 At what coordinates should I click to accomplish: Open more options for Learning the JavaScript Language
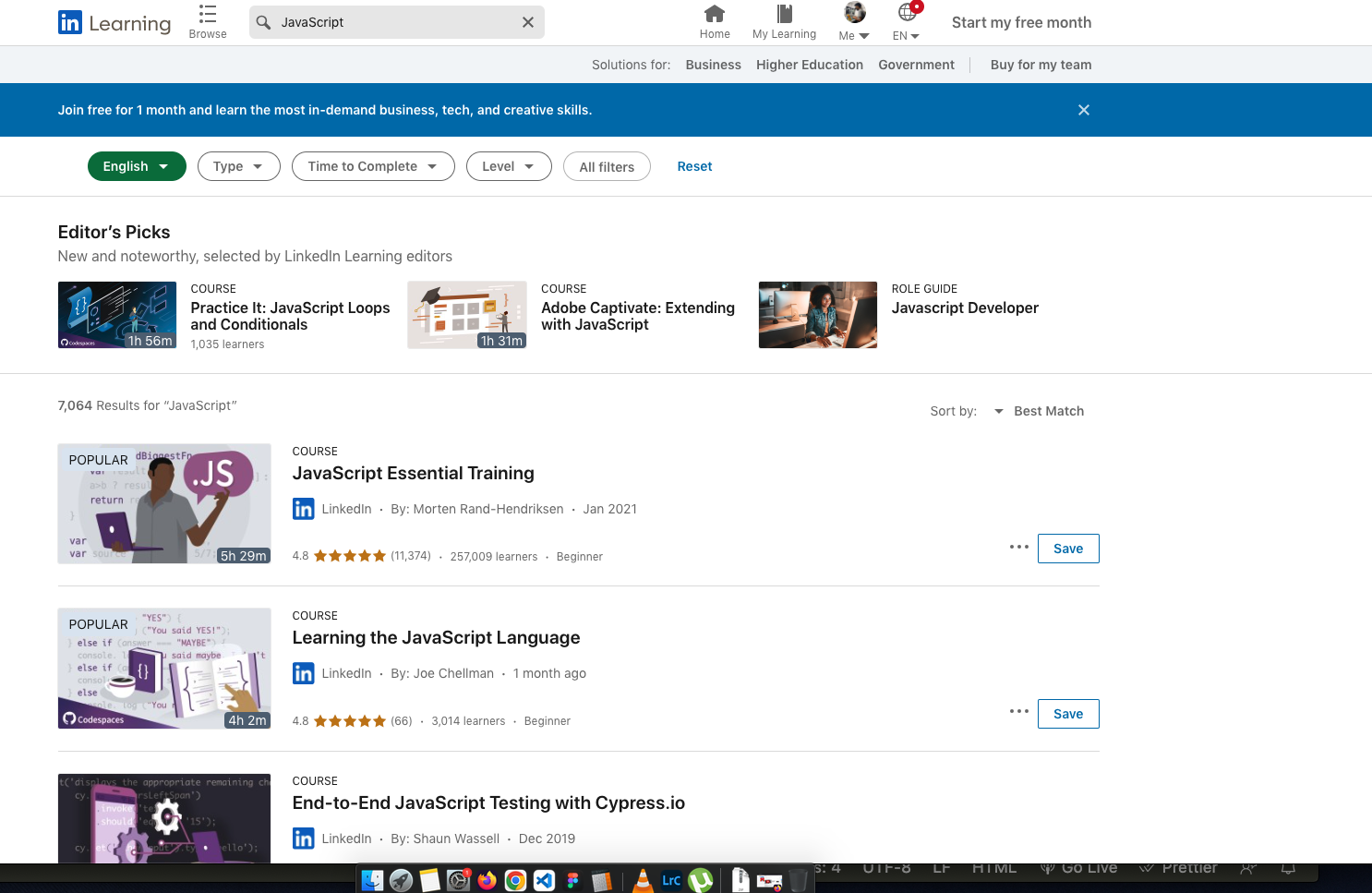coord(1018,711)
